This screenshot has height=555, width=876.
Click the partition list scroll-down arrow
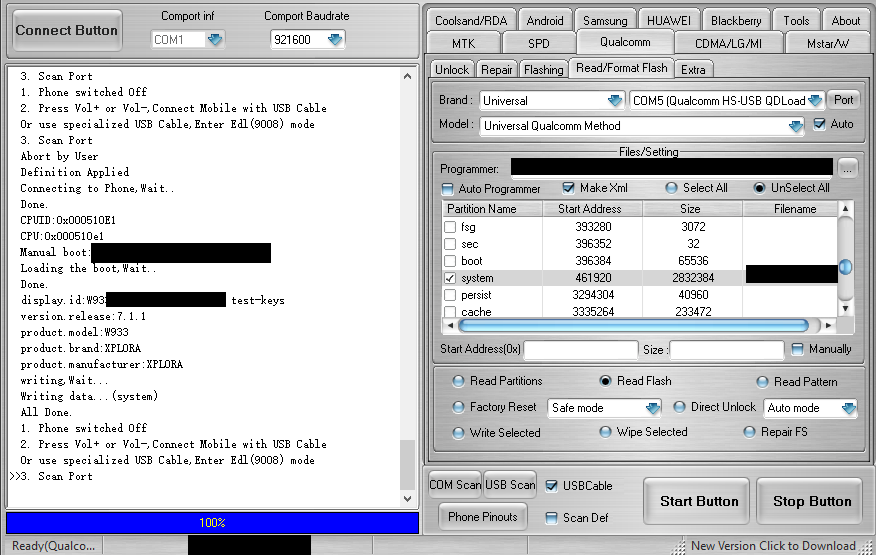tap(845, 308)
